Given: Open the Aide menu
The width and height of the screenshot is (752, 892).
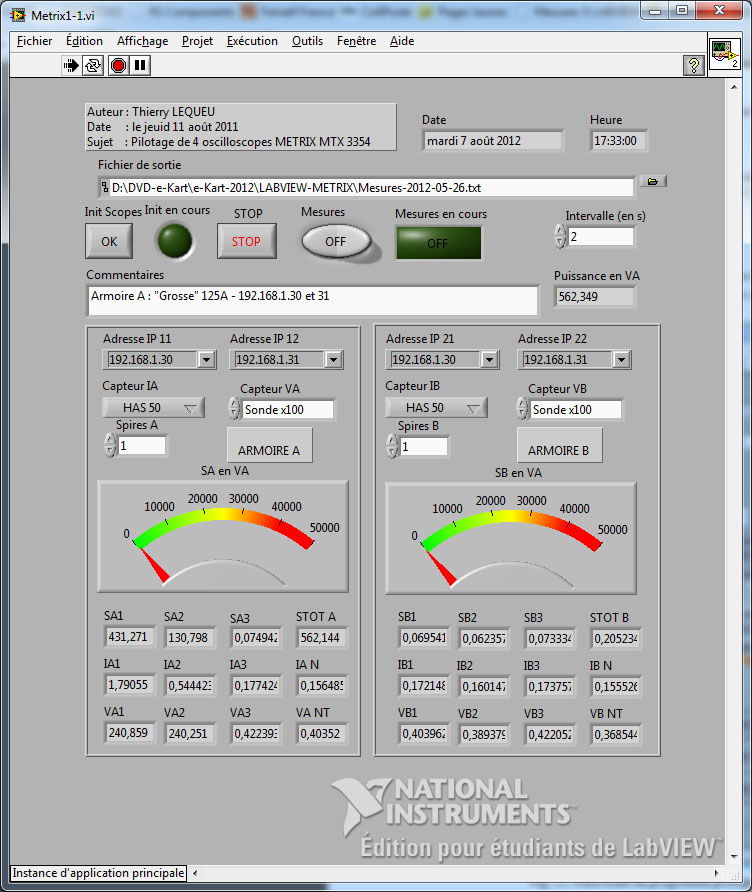Looking at the screenshot, I should click(x=402, y=41).
